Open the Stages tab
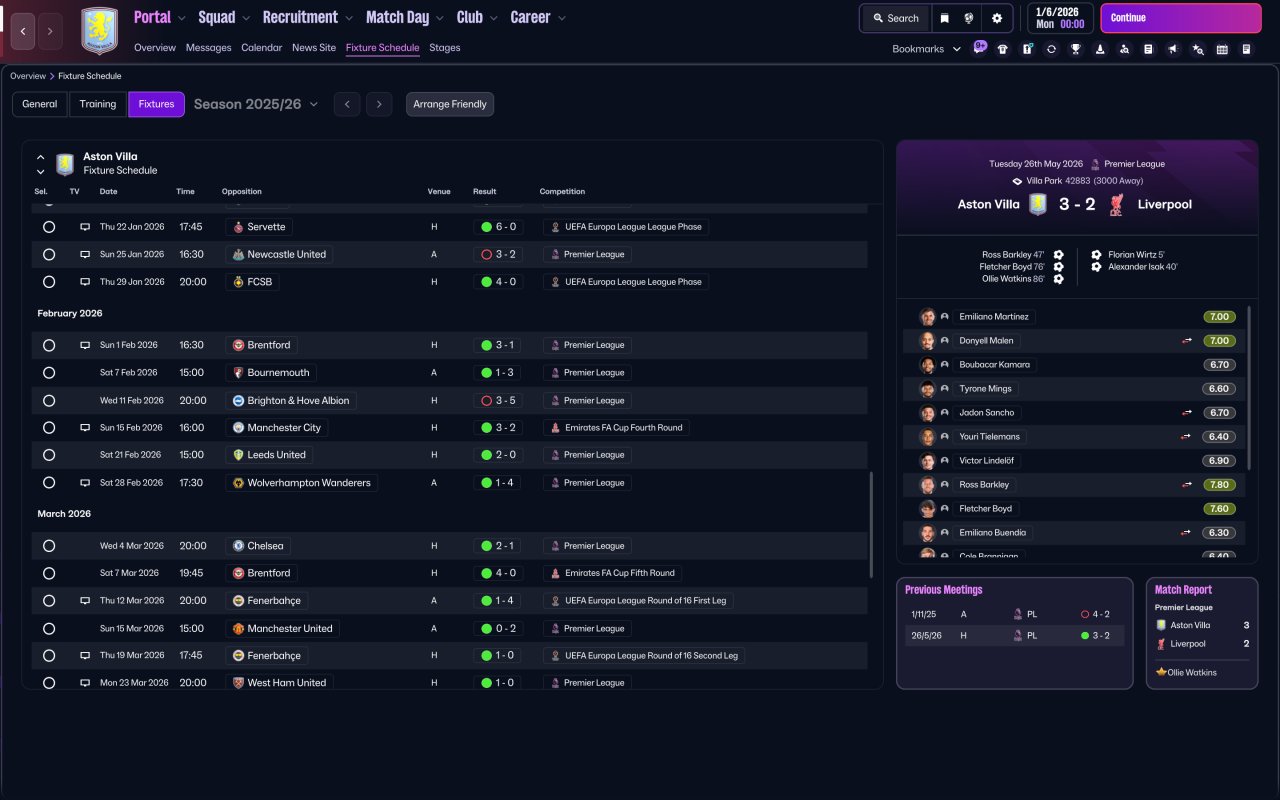The height and width of the screenshot is (800, 1280). [445, 48]
